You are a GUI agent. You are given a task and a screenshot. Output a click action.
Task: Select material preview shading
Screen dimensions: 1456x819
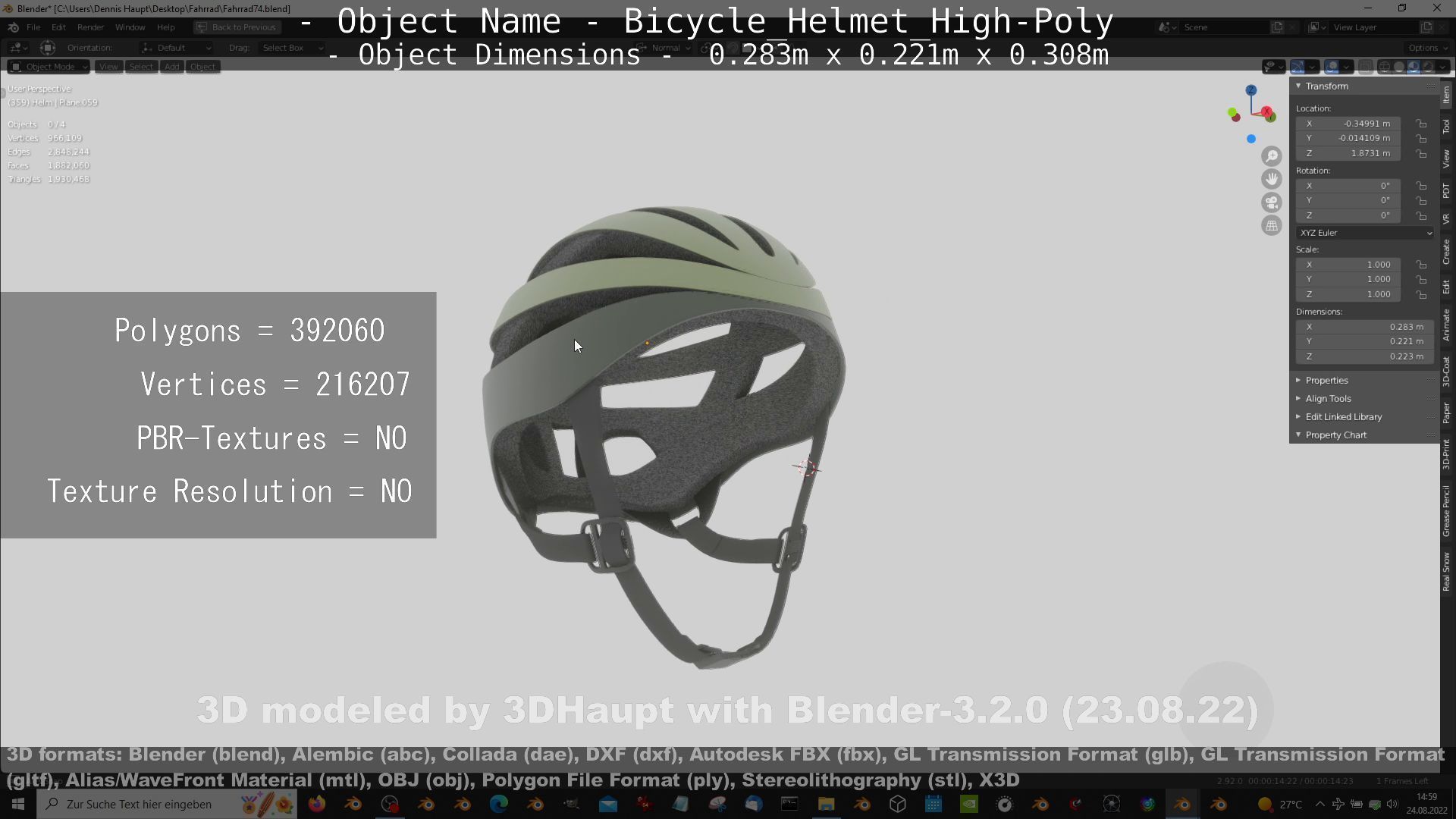click(x=1414, y=67)
